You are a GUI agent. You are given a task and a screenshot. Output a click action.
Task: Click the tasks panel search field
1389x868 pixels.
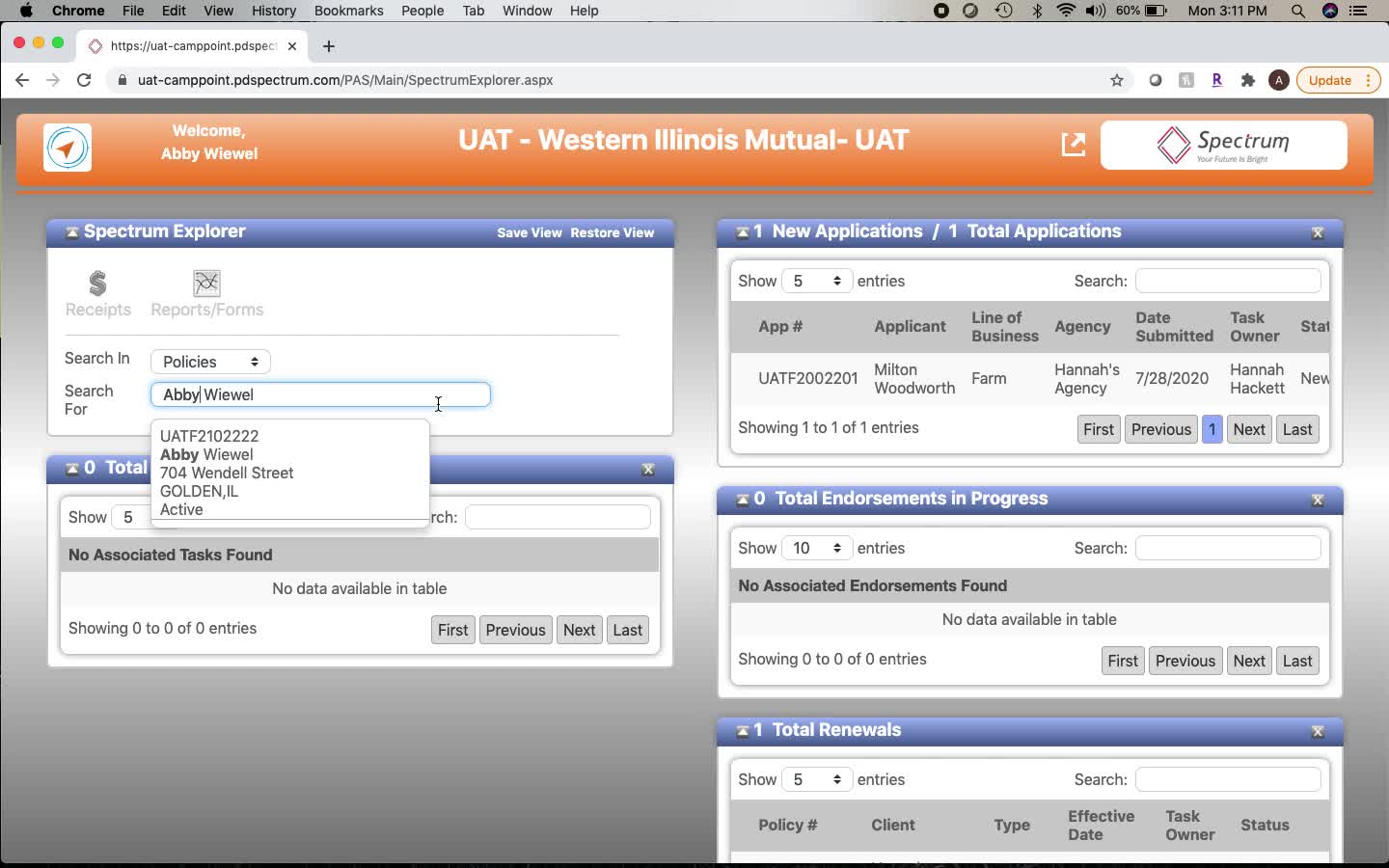coord(558,517)
